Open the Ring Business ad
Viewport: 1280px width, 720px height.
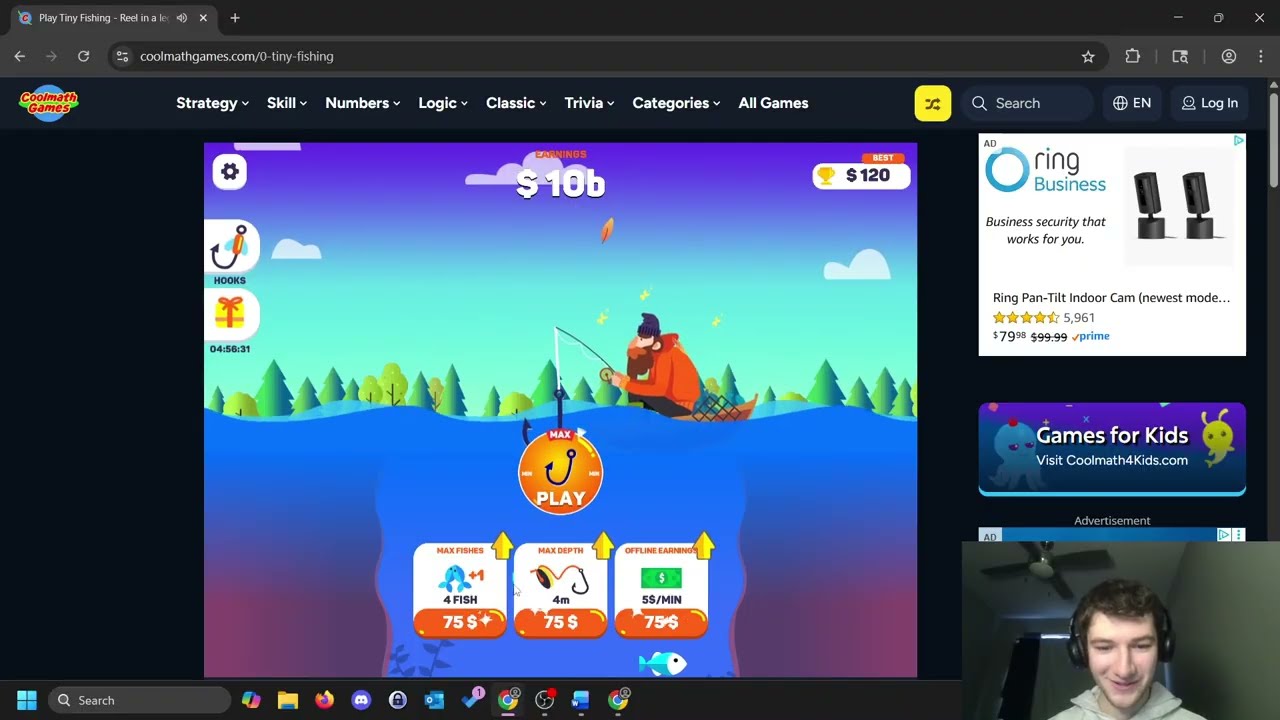pos(1112,245)
